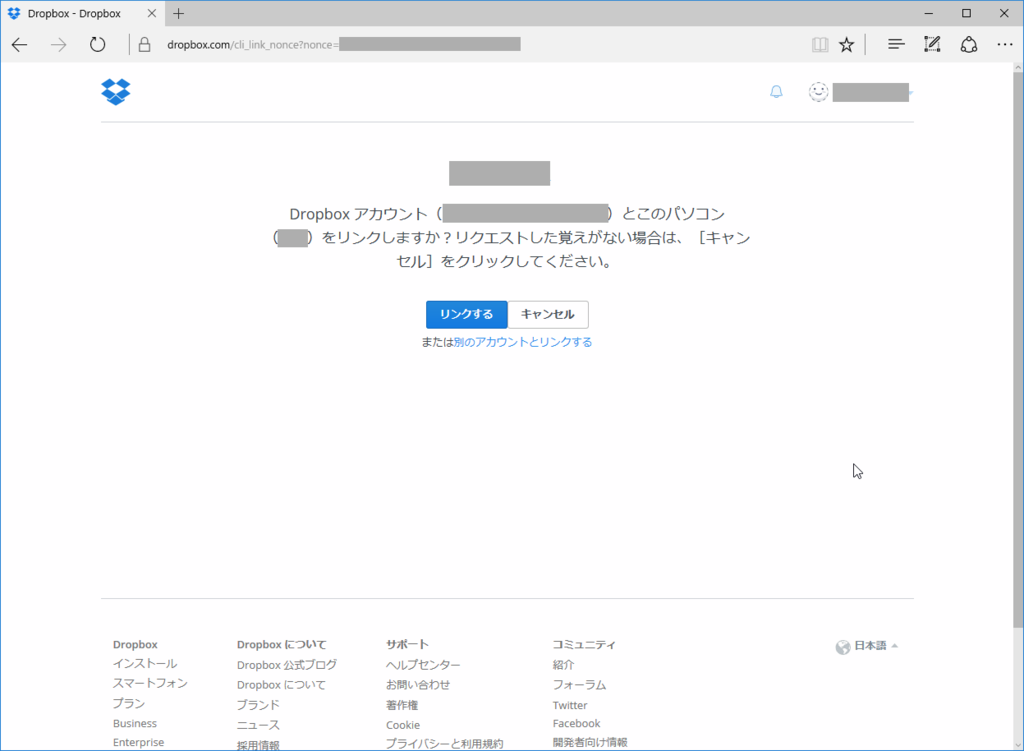
Task: Click the キャンセル button
Action: click(548, 315)
